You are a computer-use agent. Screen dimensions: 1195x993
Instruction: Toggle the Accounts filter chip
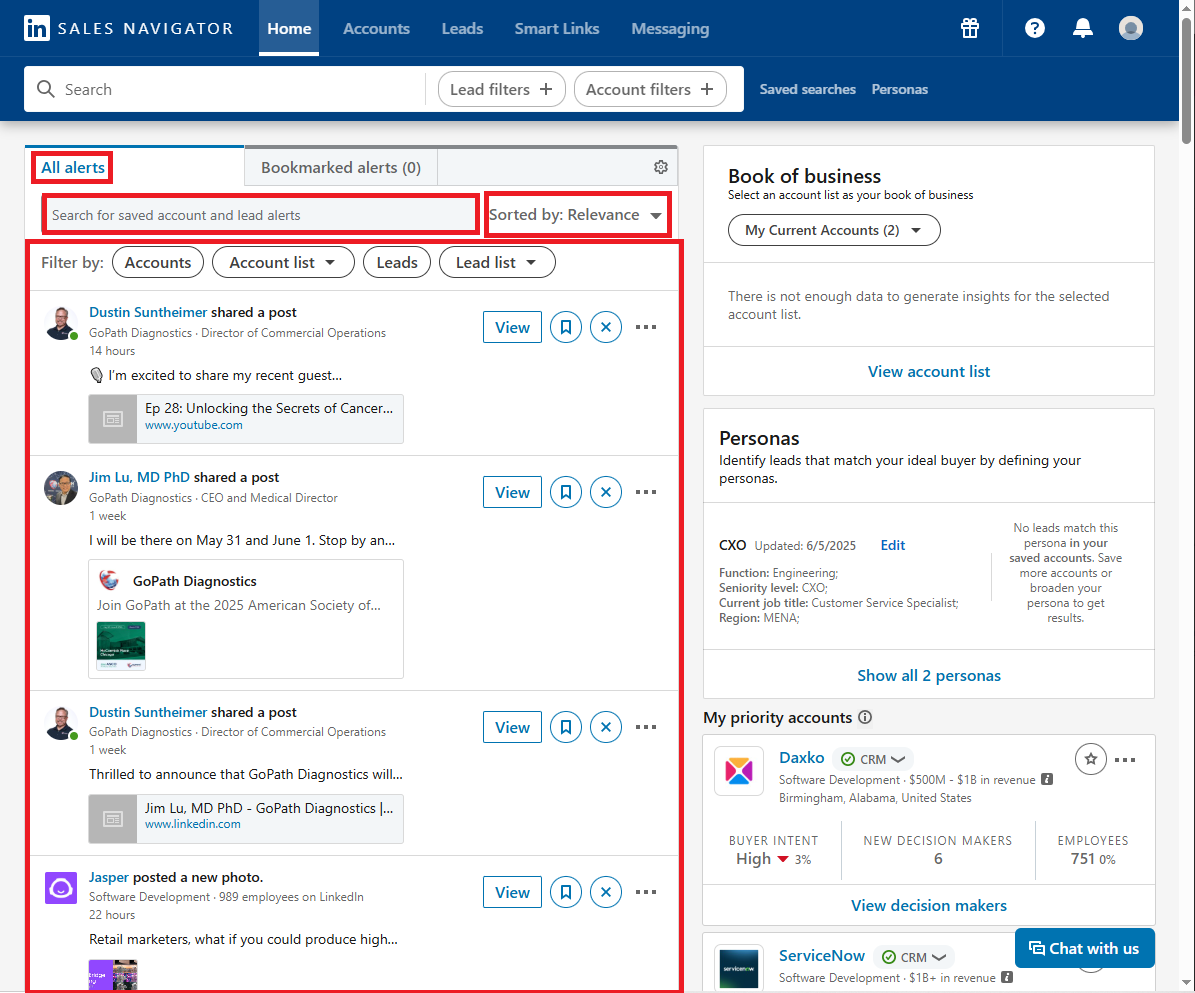tap(158, 262)
